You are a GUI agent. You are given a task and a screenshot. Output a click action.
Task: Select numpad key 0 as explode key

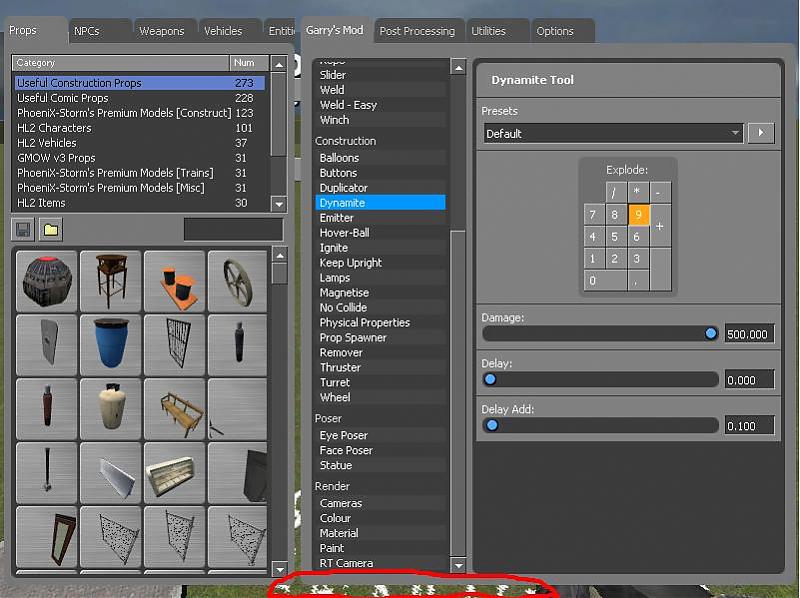click(x=603, y=281)
